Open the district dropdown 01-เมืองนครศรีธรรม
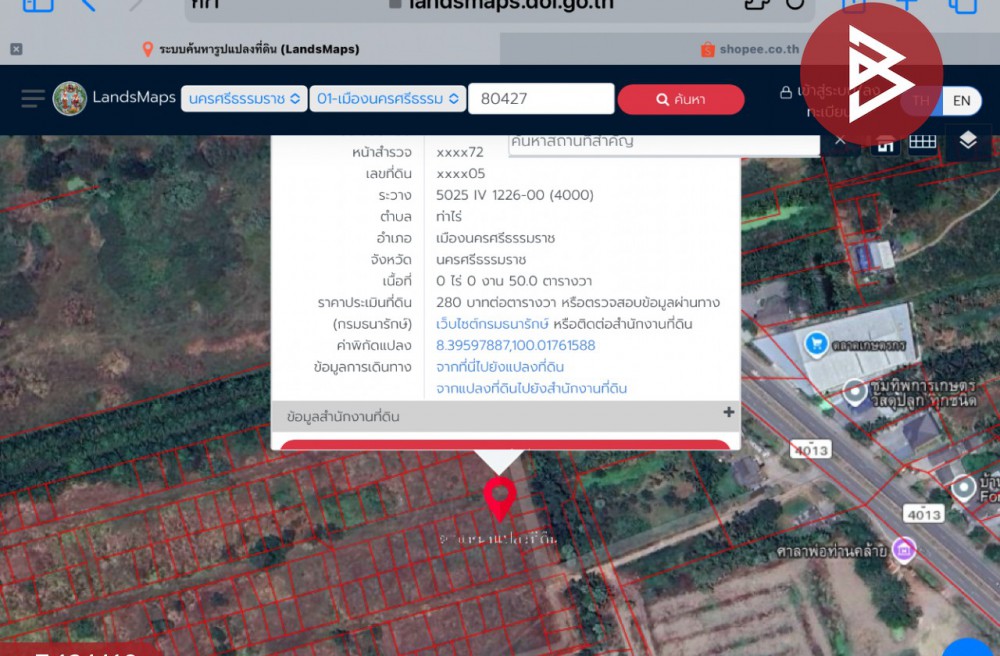 387,98
